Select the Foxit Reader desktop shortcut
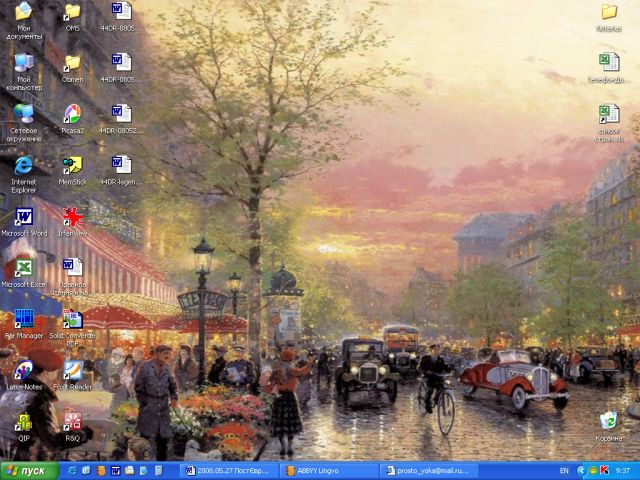The height and width of the screenshot is (480, 640). coord(73,375)
